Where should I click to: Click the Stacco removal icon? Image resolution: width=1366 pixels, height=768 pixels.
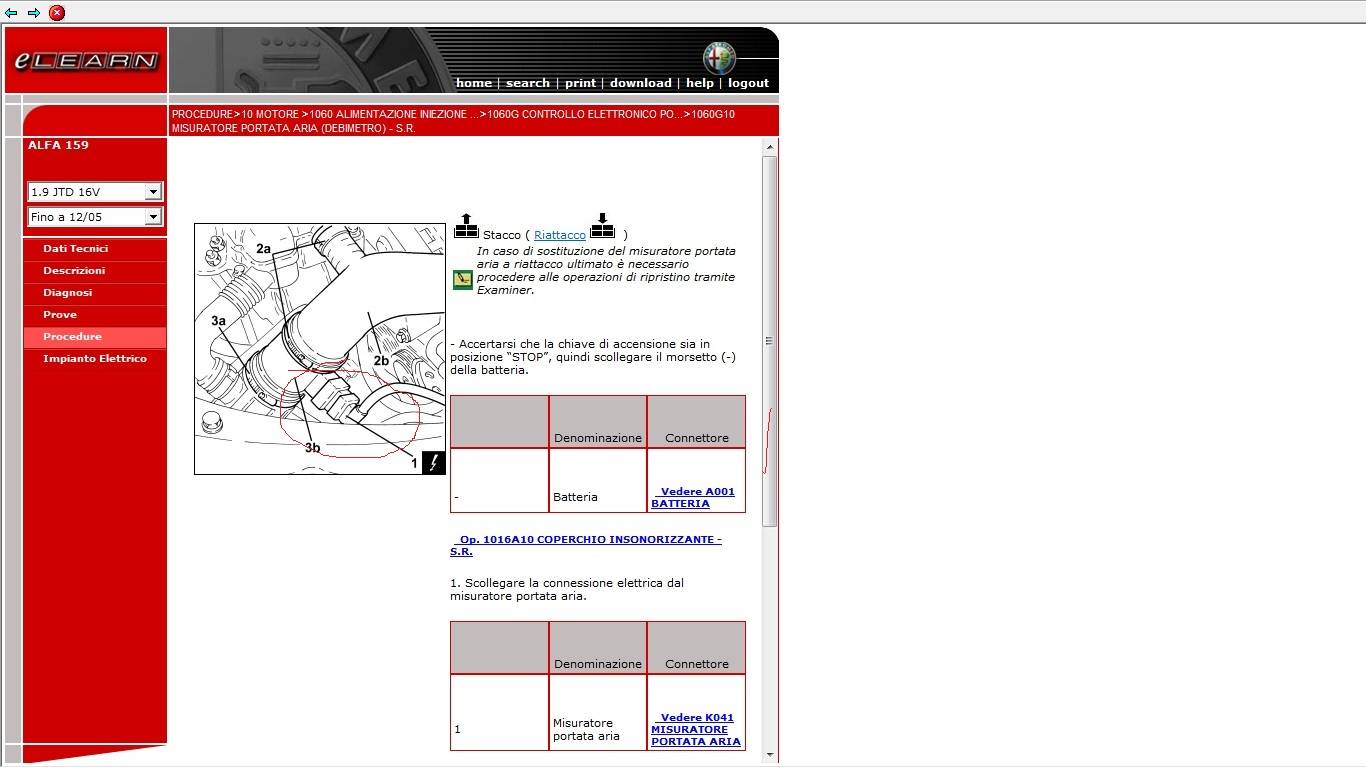pos(466,226)
